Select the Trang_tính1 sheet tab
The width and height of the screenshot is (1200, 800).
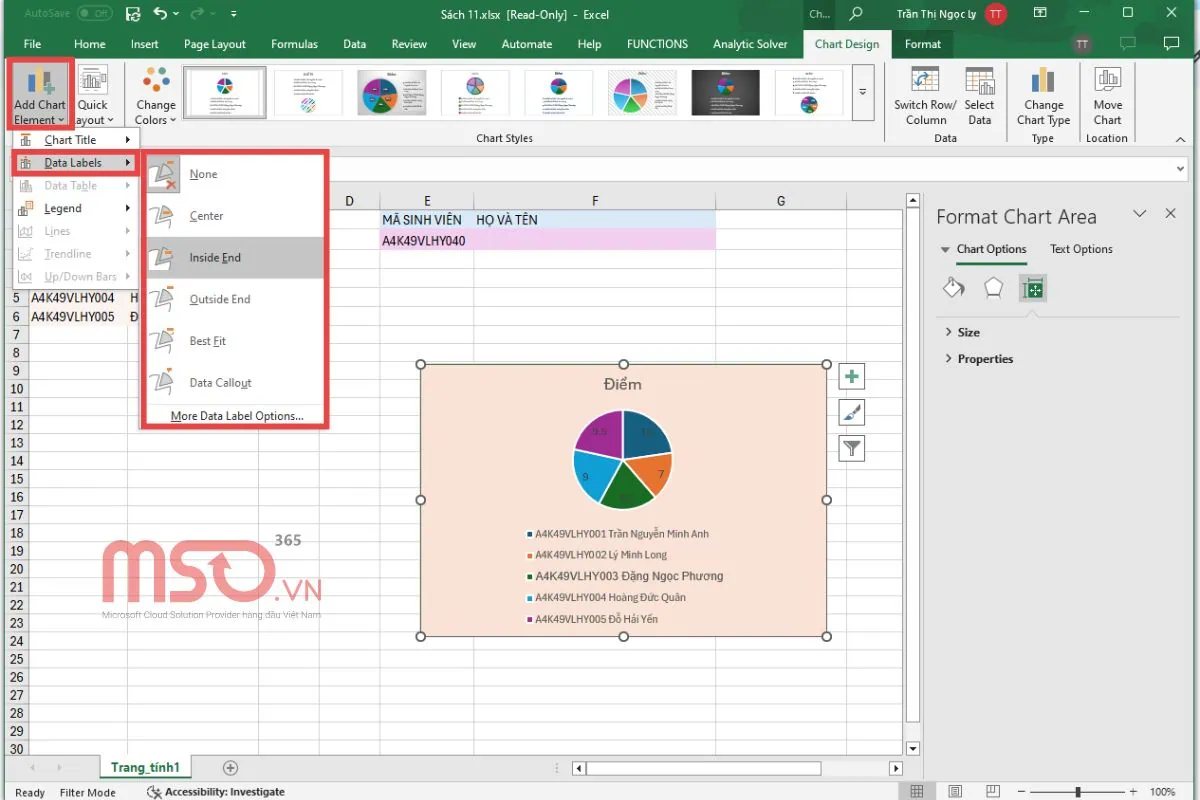145,767
